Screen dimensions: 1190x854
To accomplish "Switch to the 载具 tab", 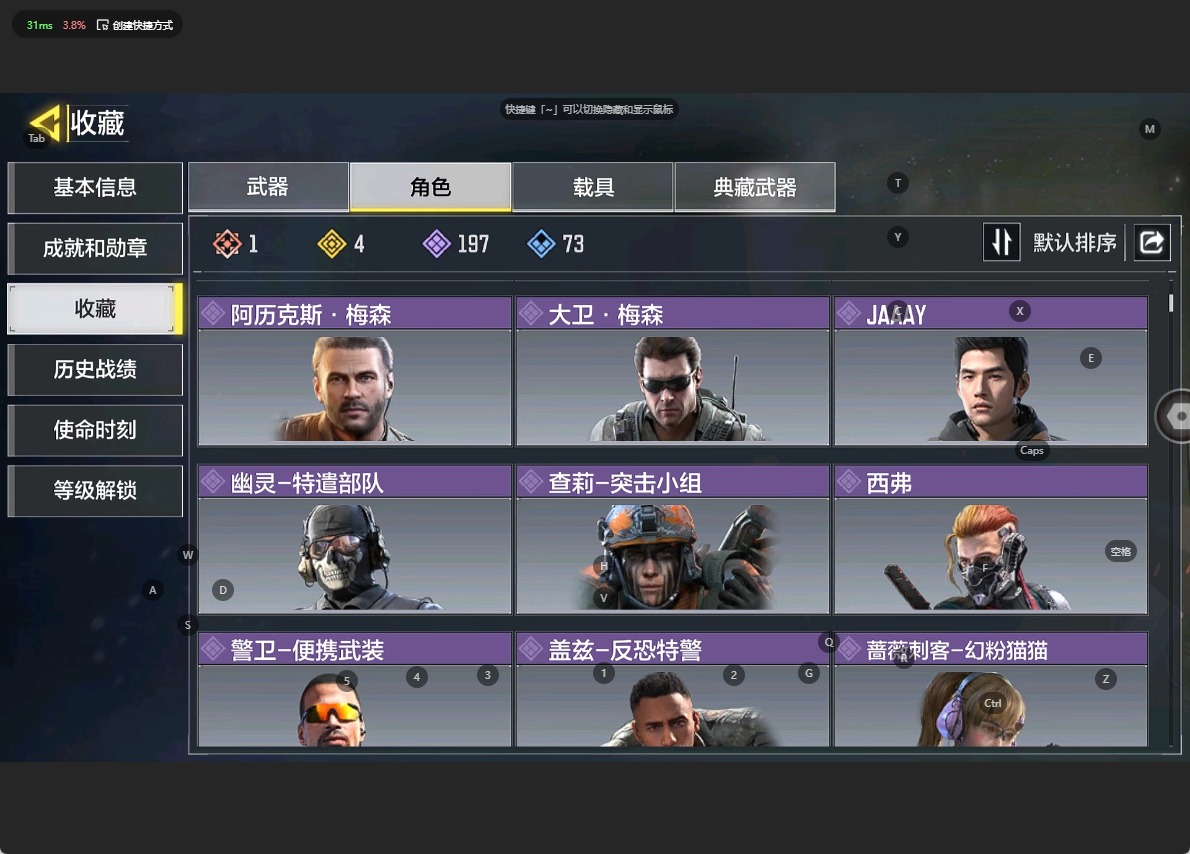I will 593,187.
